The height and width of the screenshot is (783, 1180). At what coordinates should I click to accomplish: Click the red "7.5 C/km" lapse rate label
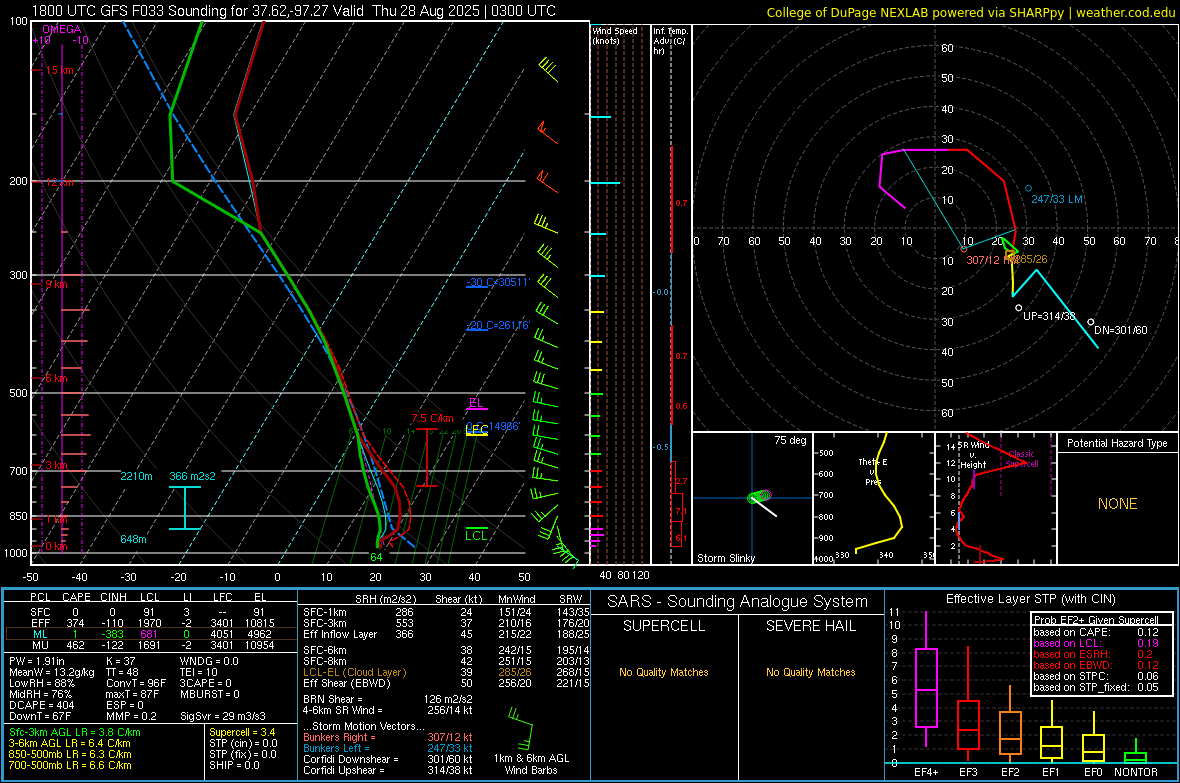pos(432,419)
